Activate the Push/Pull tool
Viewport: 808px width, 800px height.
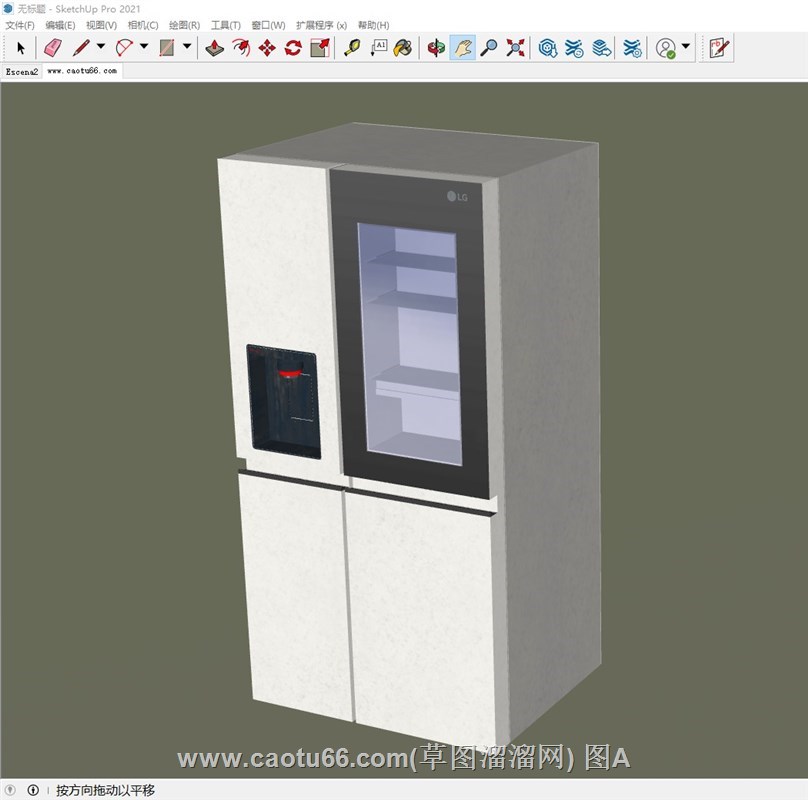pos(215,47)
